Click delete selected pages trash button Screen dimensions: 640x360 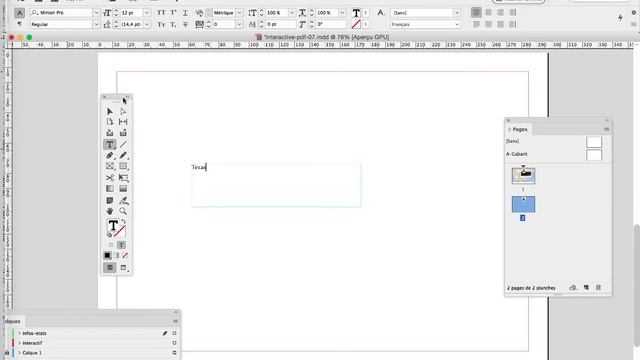[598, 288]
